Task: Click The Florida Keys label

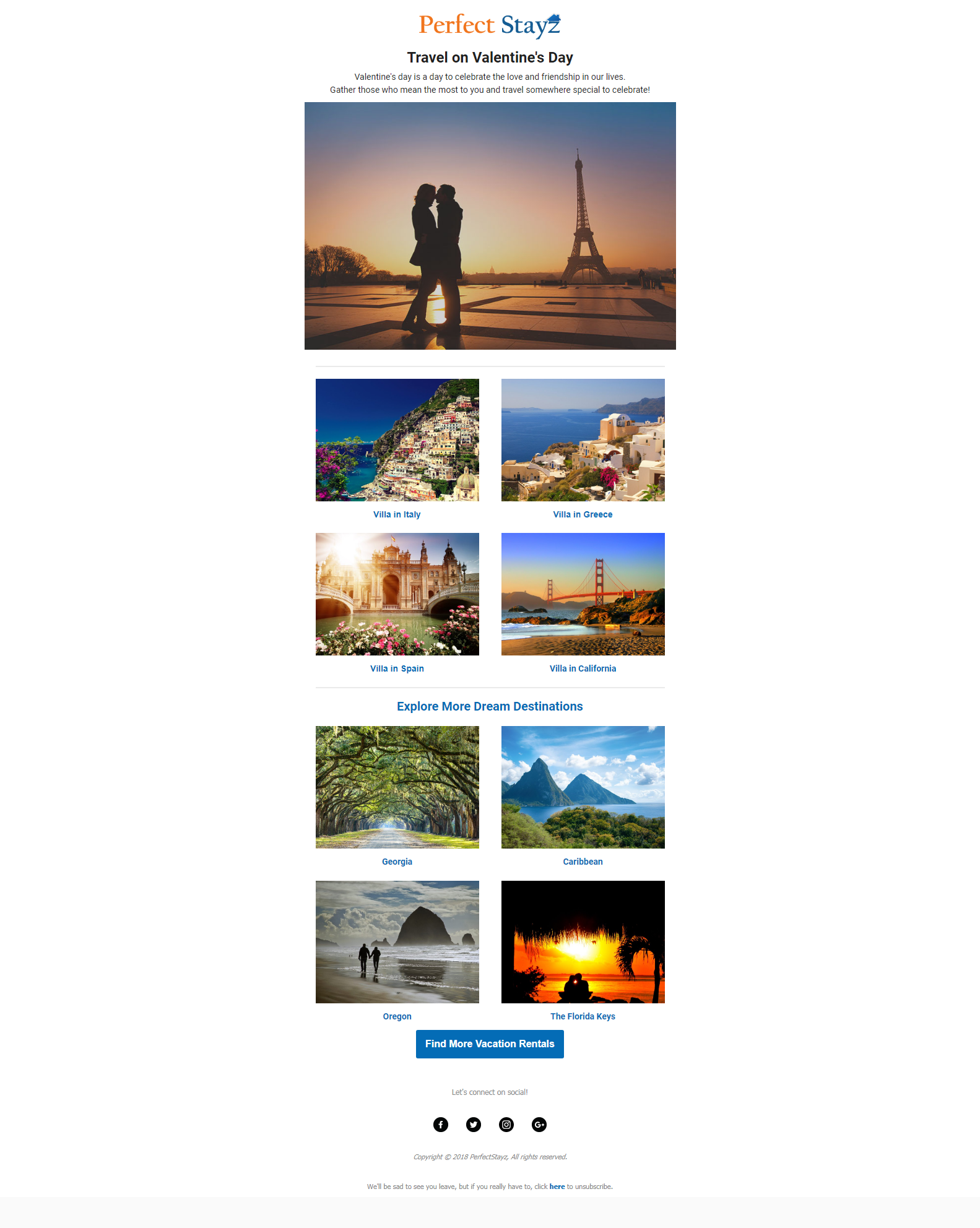Action: point(583,1016)
